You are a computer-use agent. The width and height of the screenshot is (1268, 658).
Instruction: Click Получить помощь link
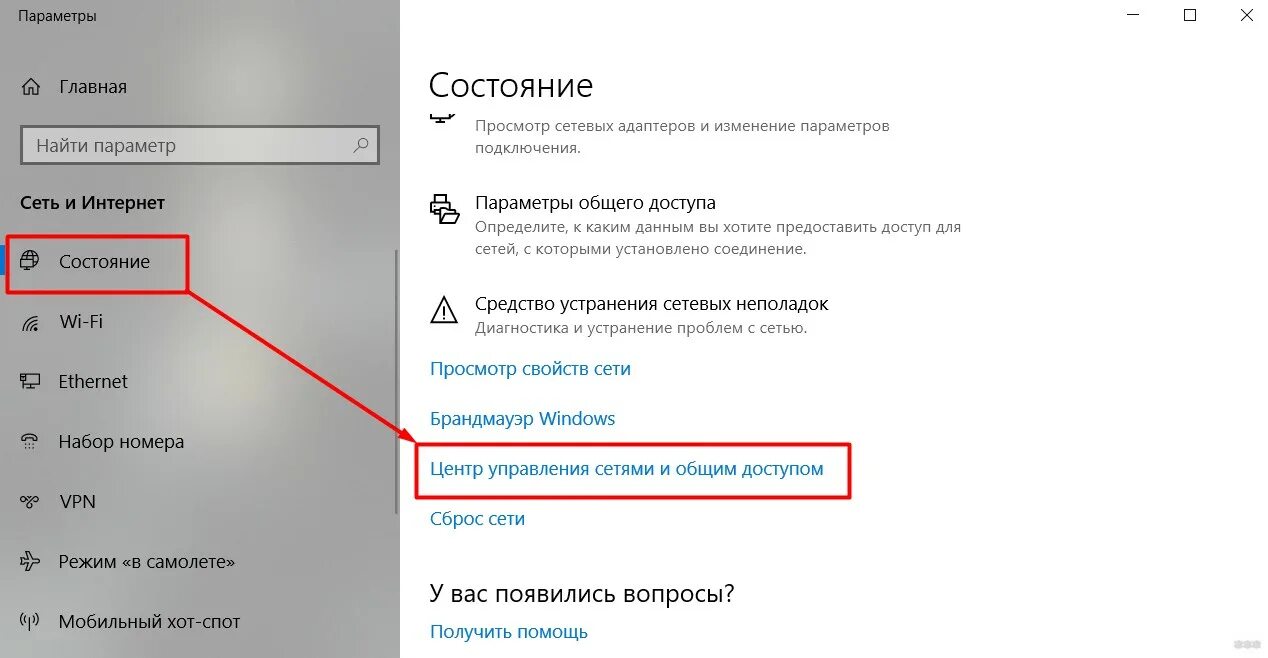click(509, 632)
